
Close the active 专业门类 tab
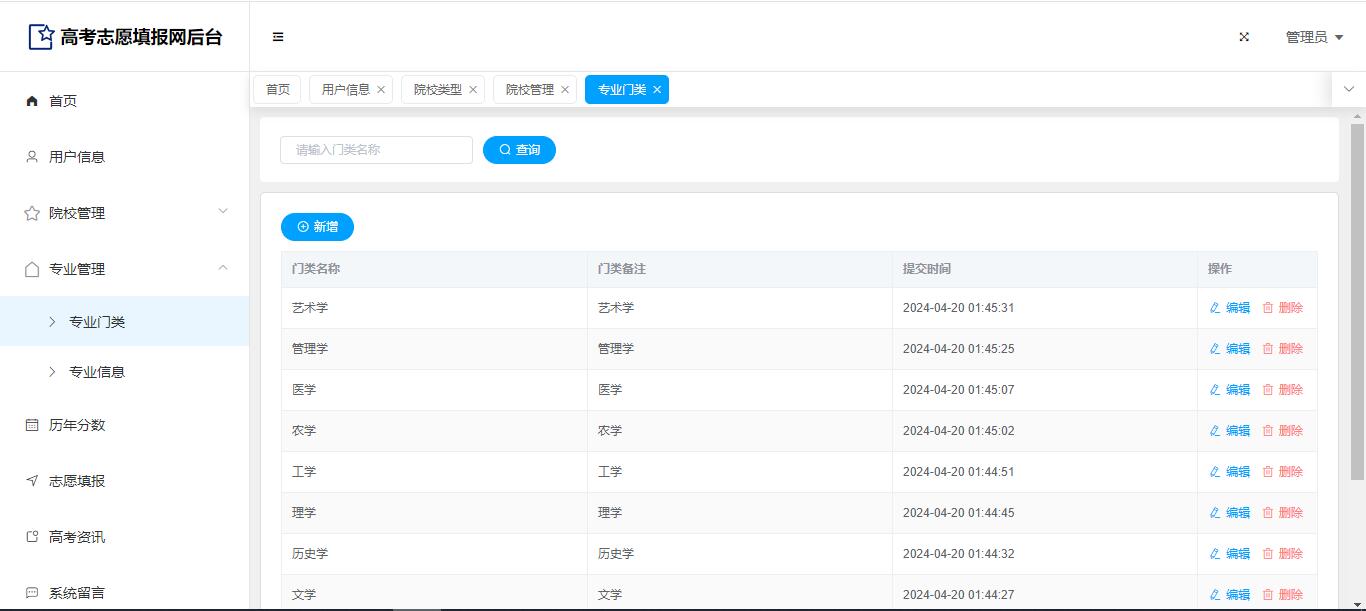[x=657, y=90]
